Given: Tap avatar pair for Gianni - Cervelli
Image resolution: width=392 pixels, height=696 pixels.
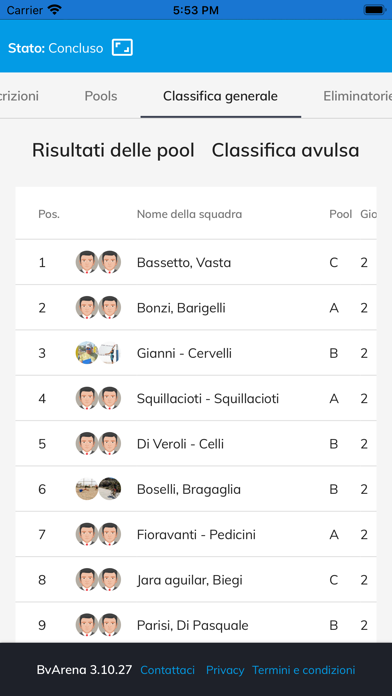Looking at the screenshot, I should pyautogui.click(x=98, y=353).
